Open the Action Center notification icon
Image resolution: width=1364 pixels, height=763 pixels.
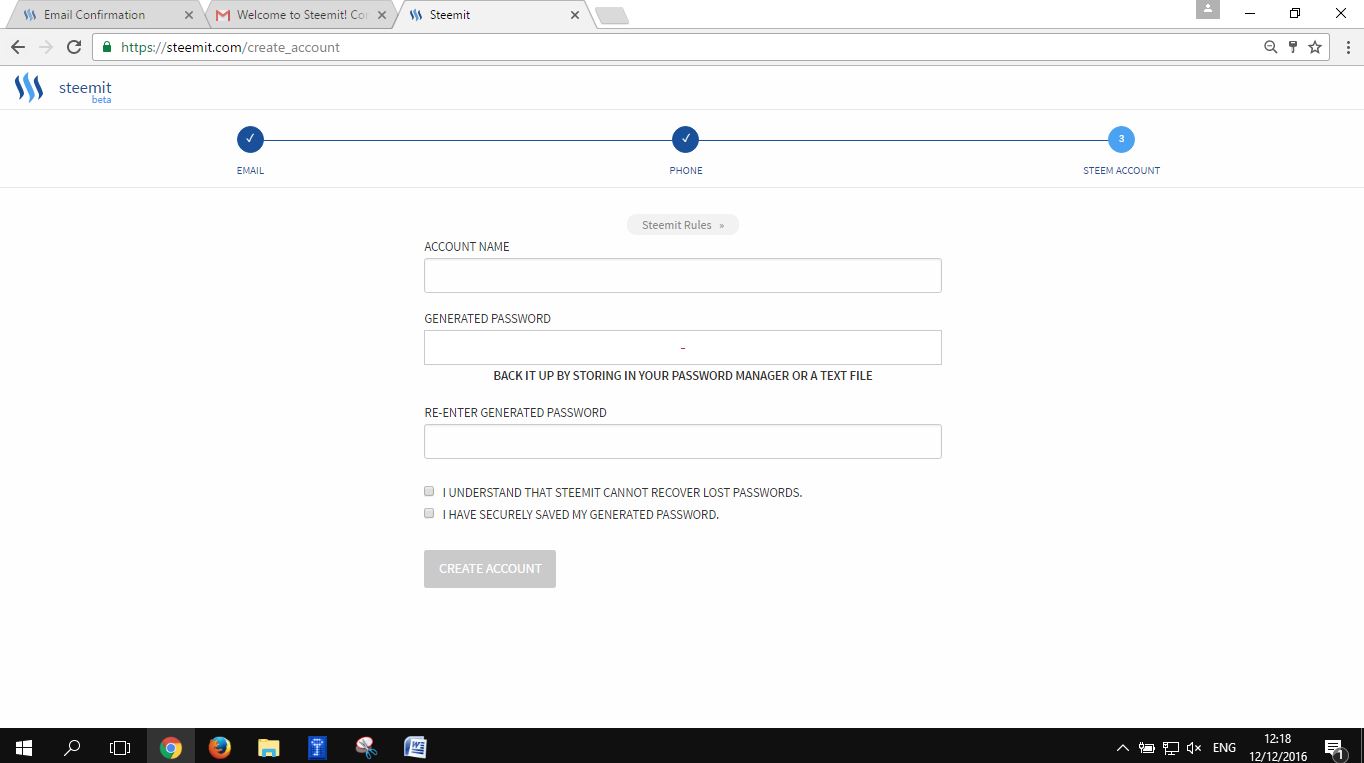click(1334, 748)
